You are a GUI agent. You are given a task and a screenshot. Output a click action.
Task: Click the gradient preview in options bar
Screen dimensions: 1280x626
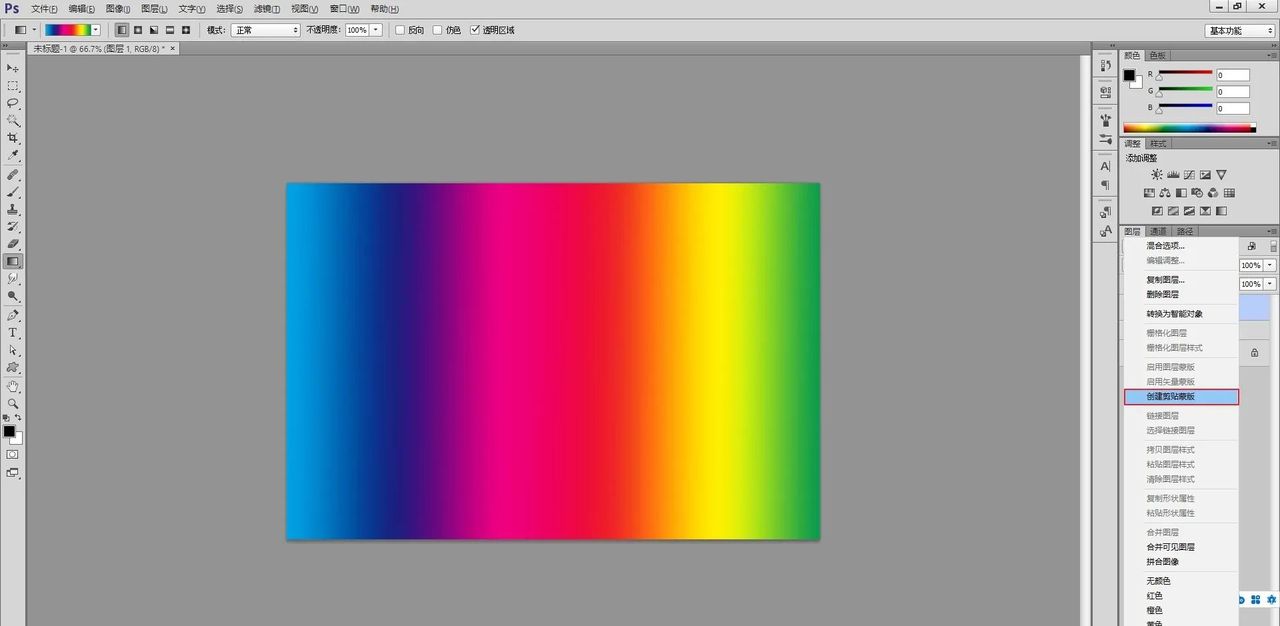point(67,30)
